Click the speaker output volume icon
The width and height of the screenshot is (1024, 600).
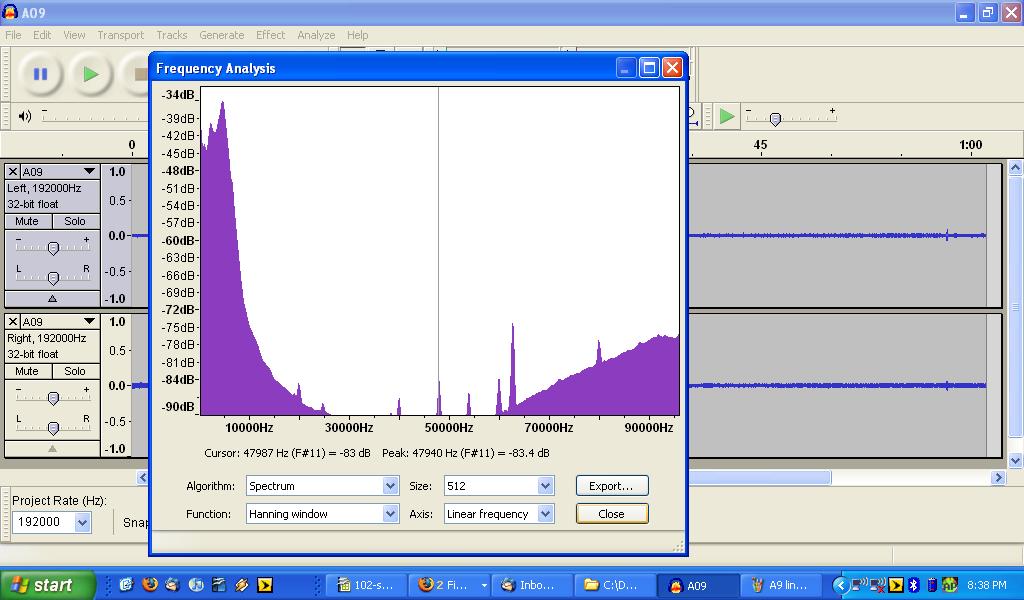pyautogui.click(x=25, y=116)
